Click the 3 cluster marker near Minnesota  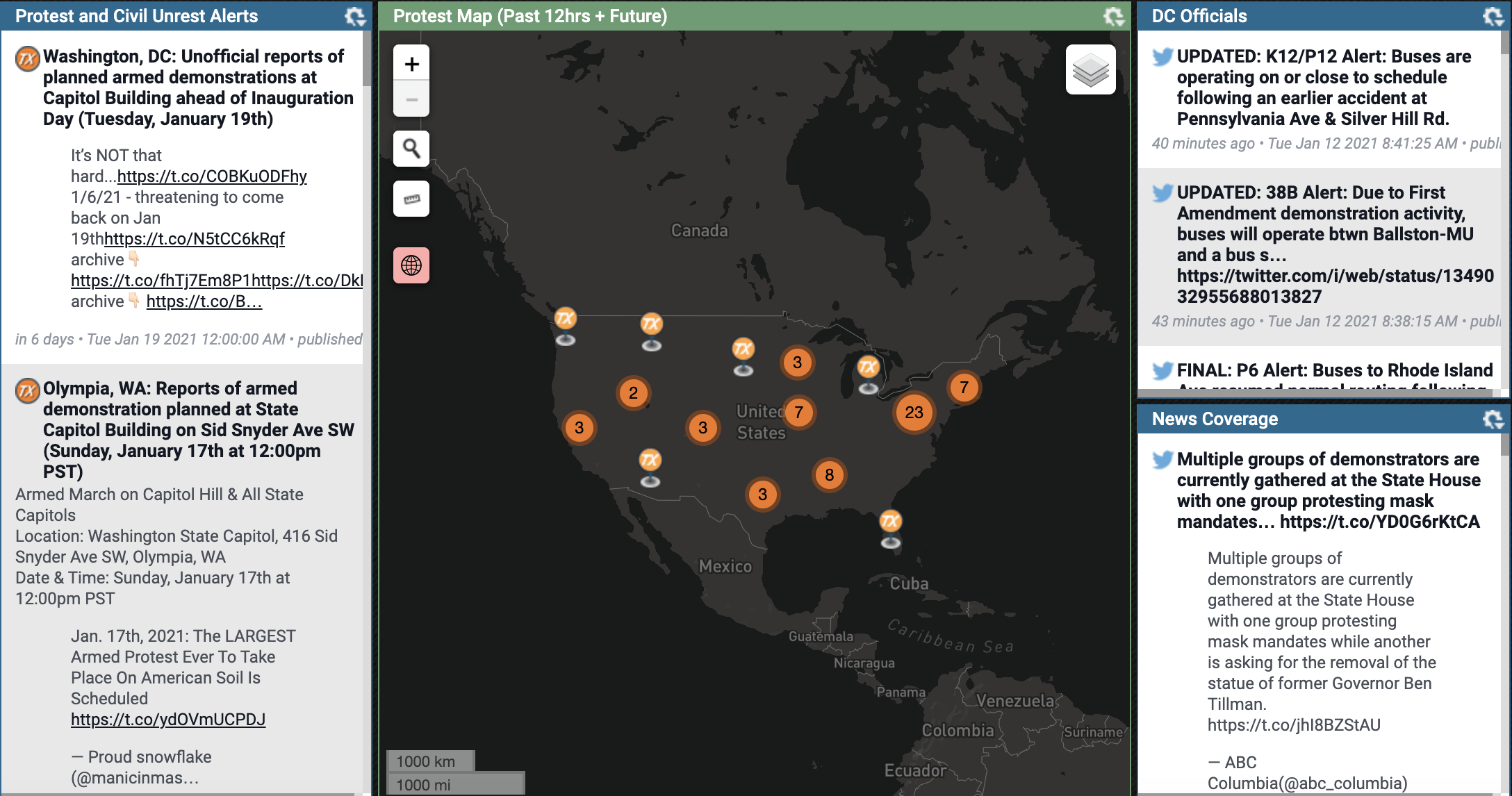(x=797, y=363)
